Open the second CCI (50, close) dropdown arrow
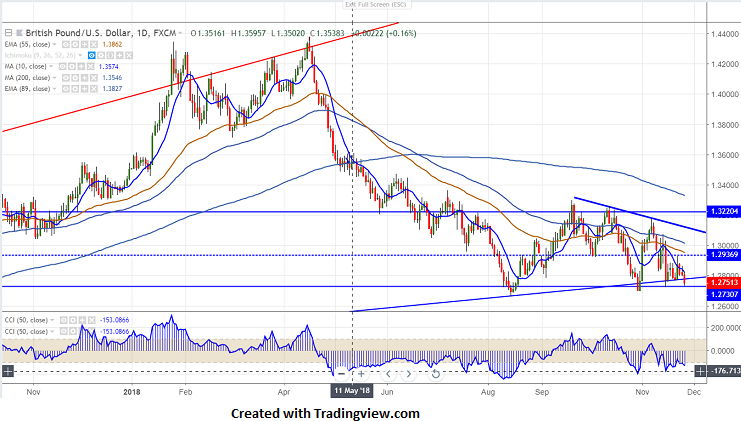Screen dimensions: 741x421 coord(52,331)
